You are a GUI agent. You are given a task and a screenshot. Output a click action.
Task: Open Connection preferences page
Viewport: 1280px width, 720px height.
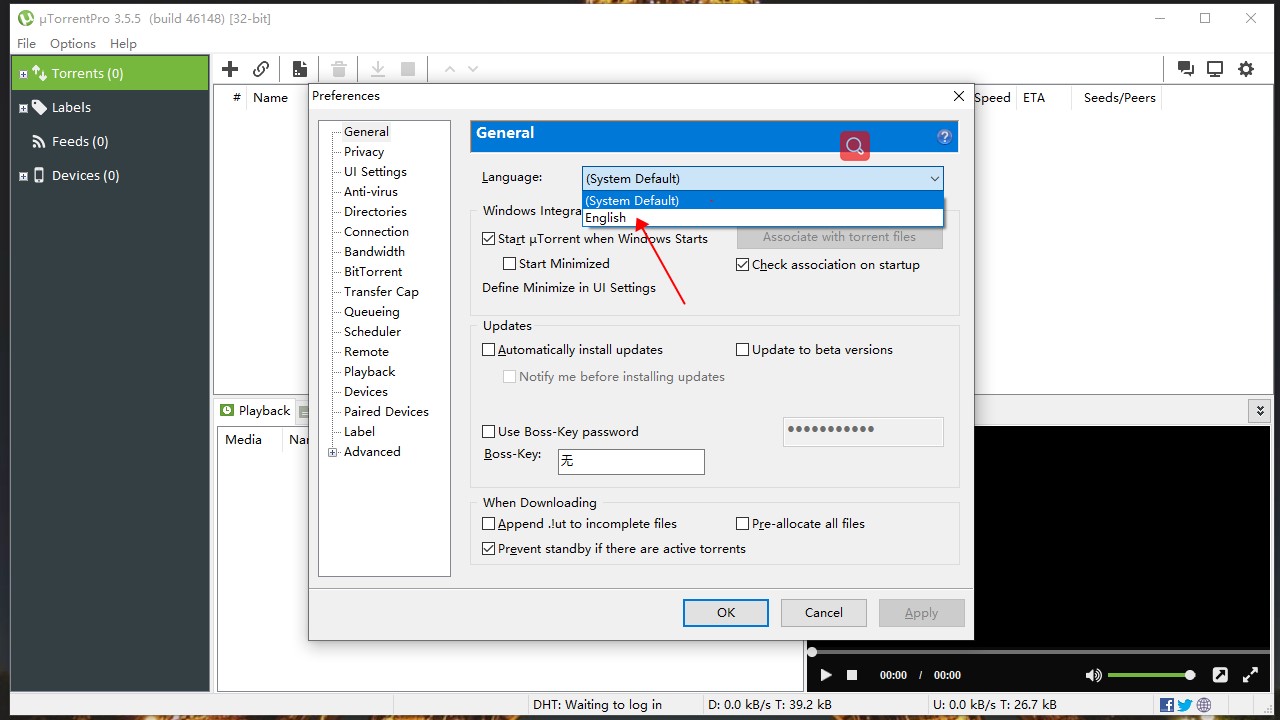tap(376, 232)
